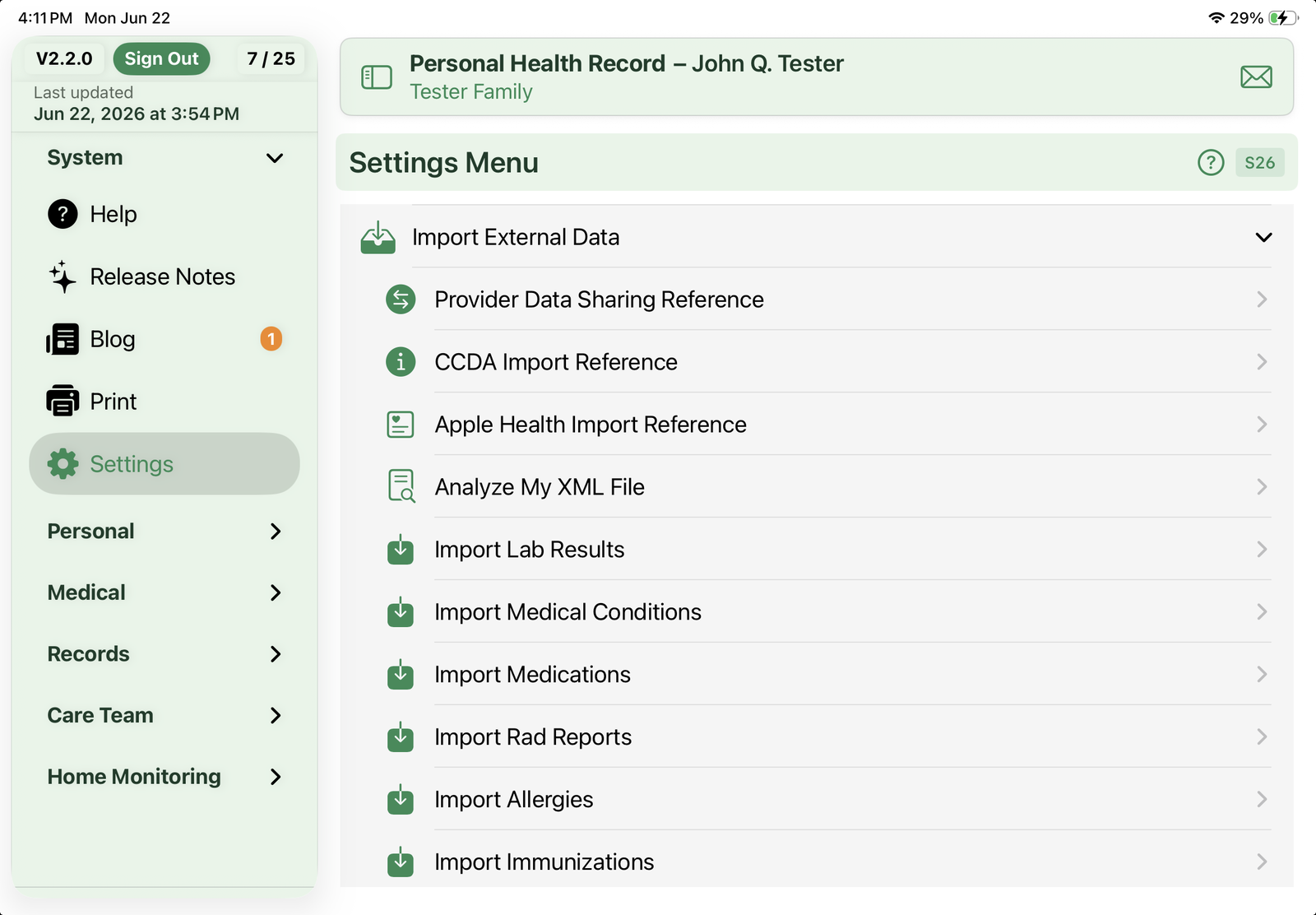Click the Import Immunizations download icon
The height and width of the screenshot is (915, 1316).
coord(401,862)
